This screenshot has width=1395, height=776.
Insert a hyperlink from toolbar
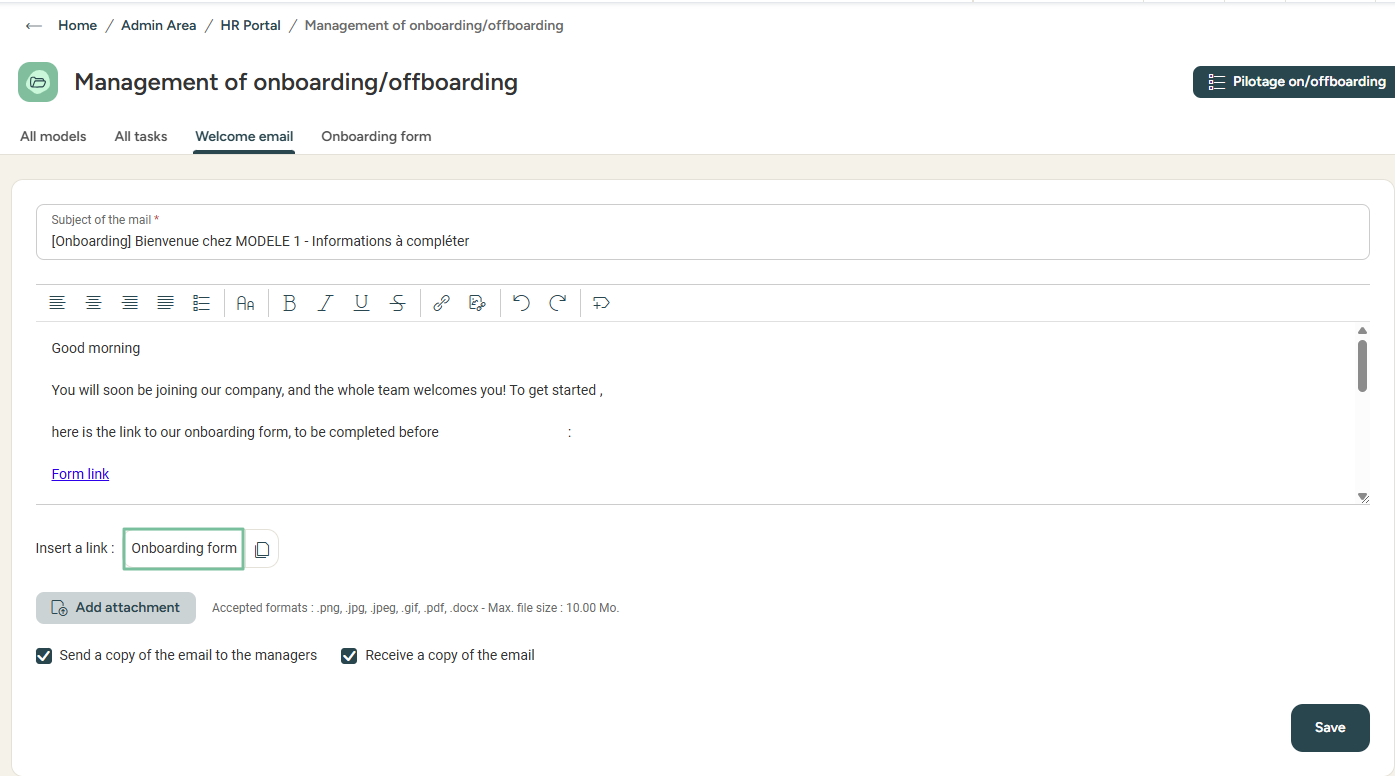441,303
